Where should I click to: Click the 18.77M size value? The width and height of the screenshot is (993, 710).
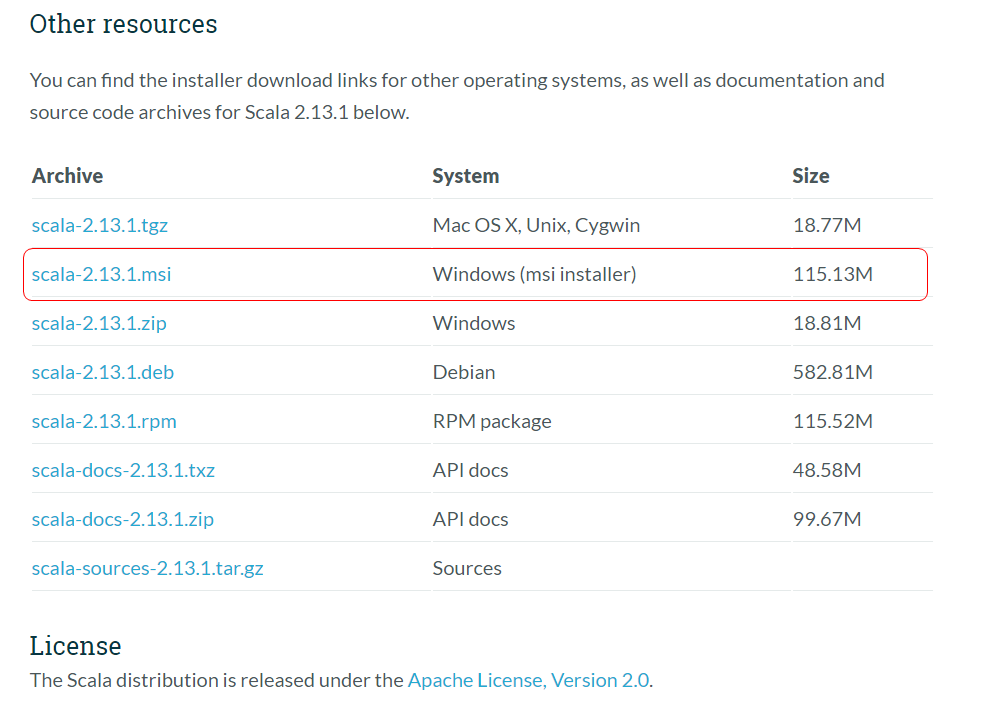[827, 225]
